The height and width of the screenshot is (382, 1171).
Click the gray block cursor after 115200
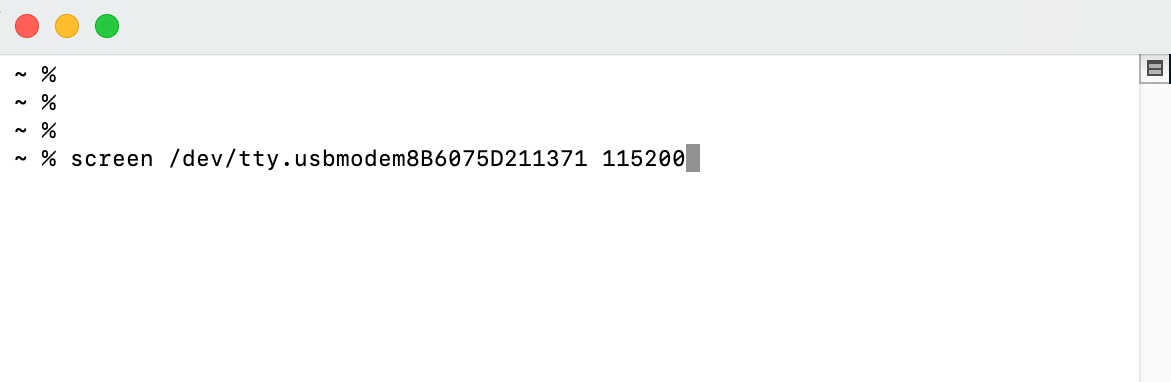[692, 158]
